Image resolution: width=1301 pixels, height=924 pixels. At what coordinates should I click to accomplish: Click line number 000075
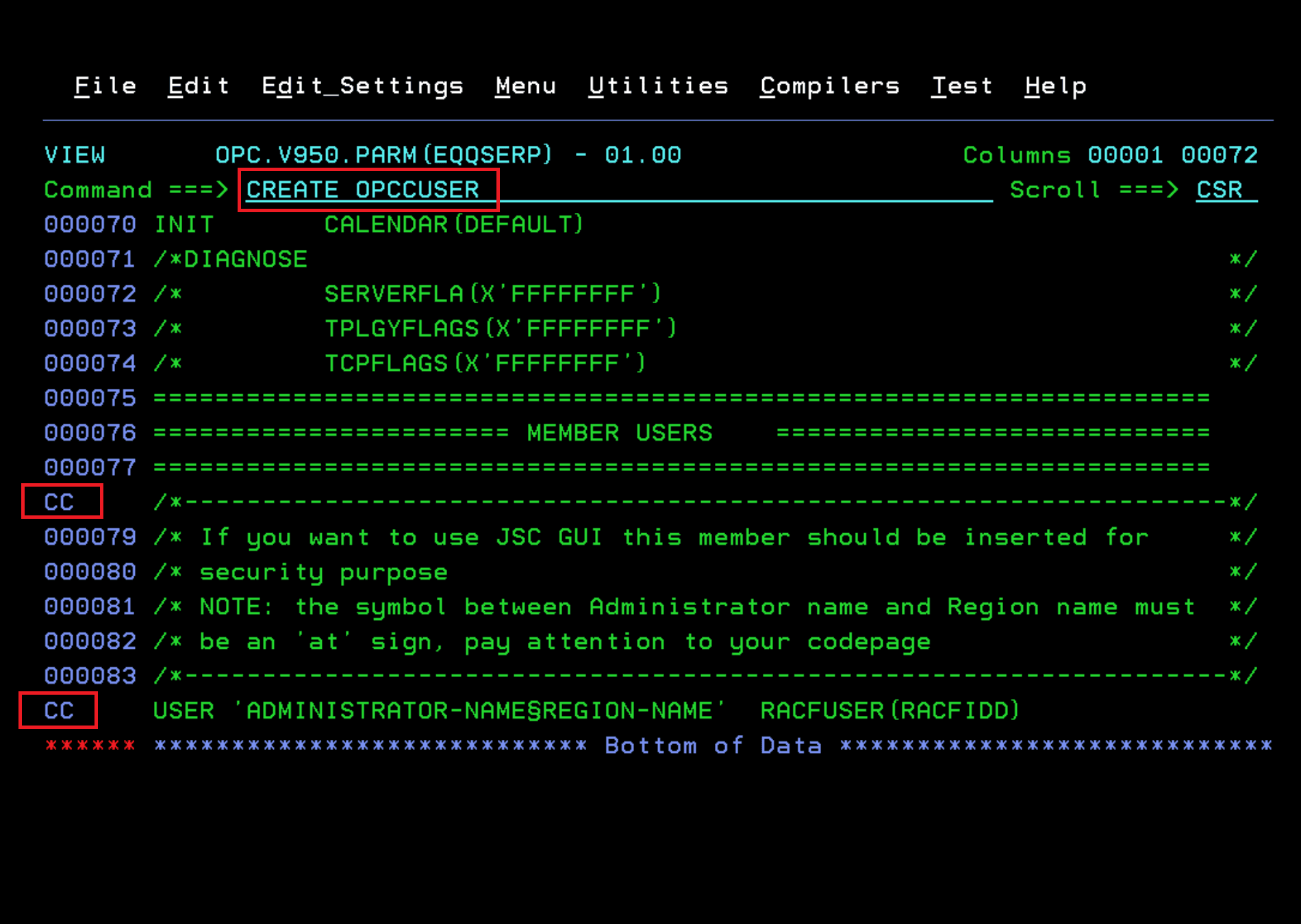click(x=90, y=398)
